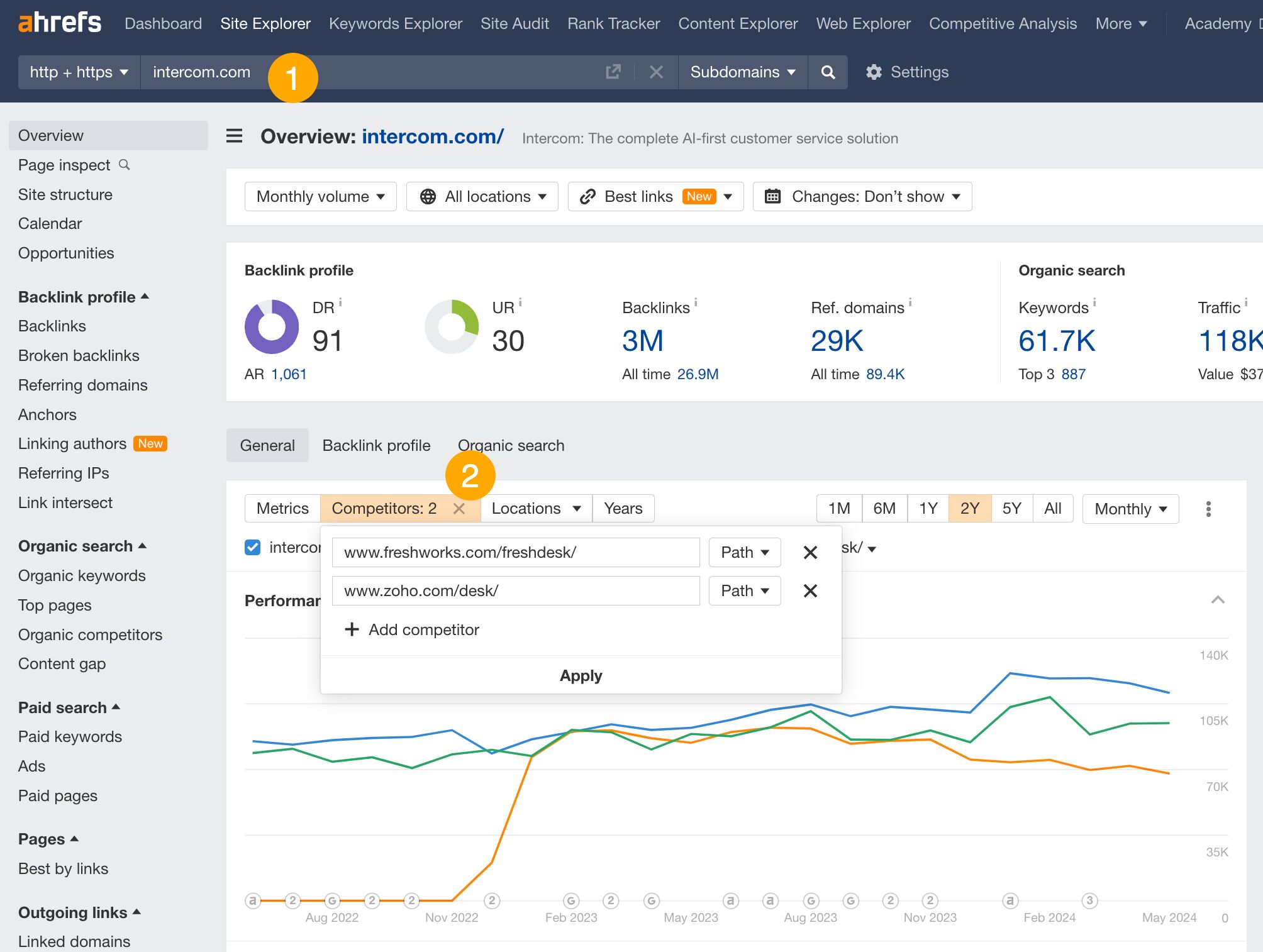Open Organic keywords in sidebar
The image size is (1263, 952).
[x=82, y=575]
